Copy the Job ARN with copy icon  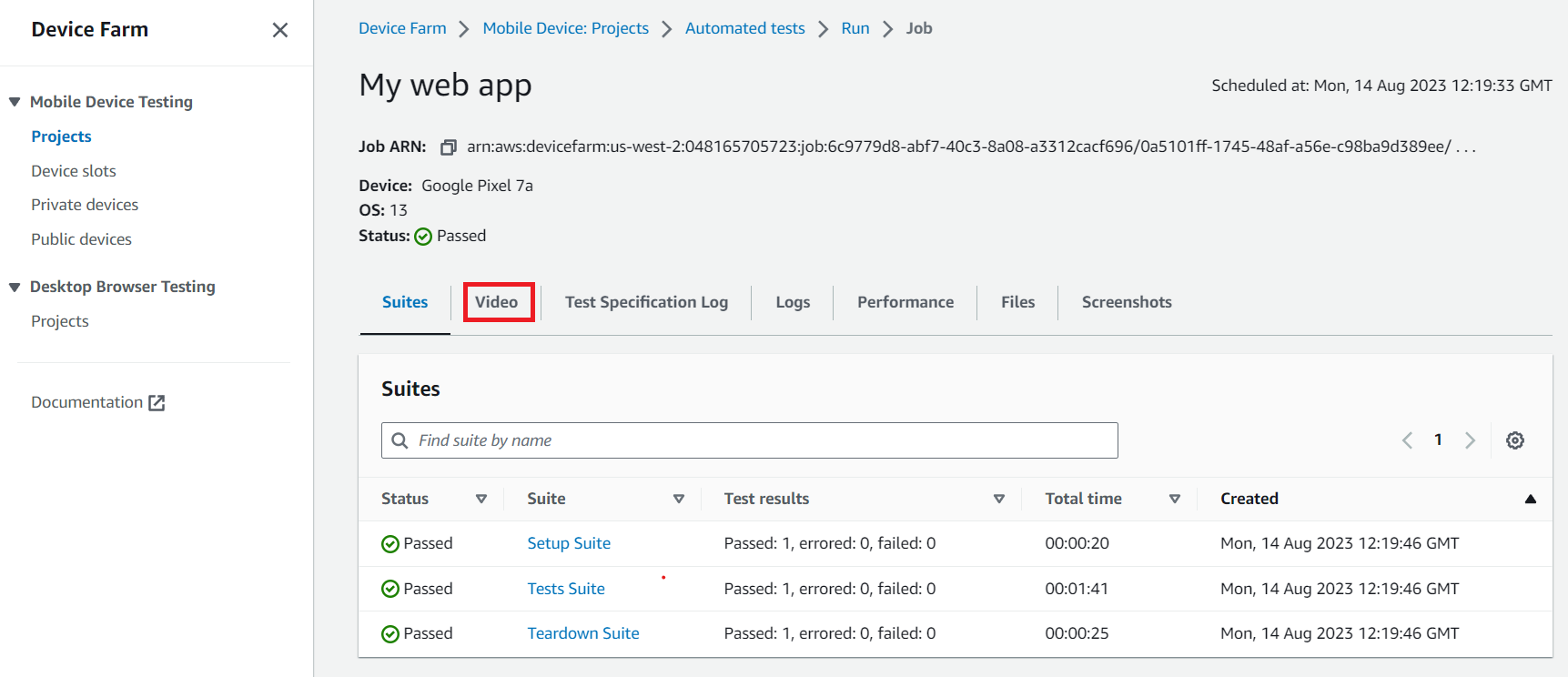[x=448, y=147]
